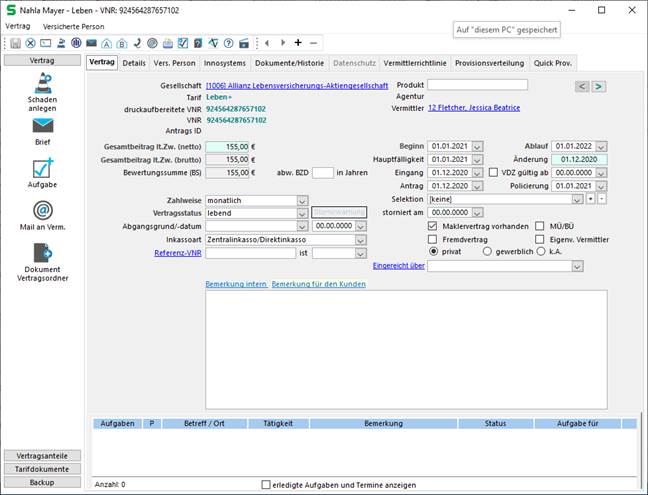
Task: Enable the Fremdvertrag checkbox
Action: pyautogui.click(x=432, y=240)
